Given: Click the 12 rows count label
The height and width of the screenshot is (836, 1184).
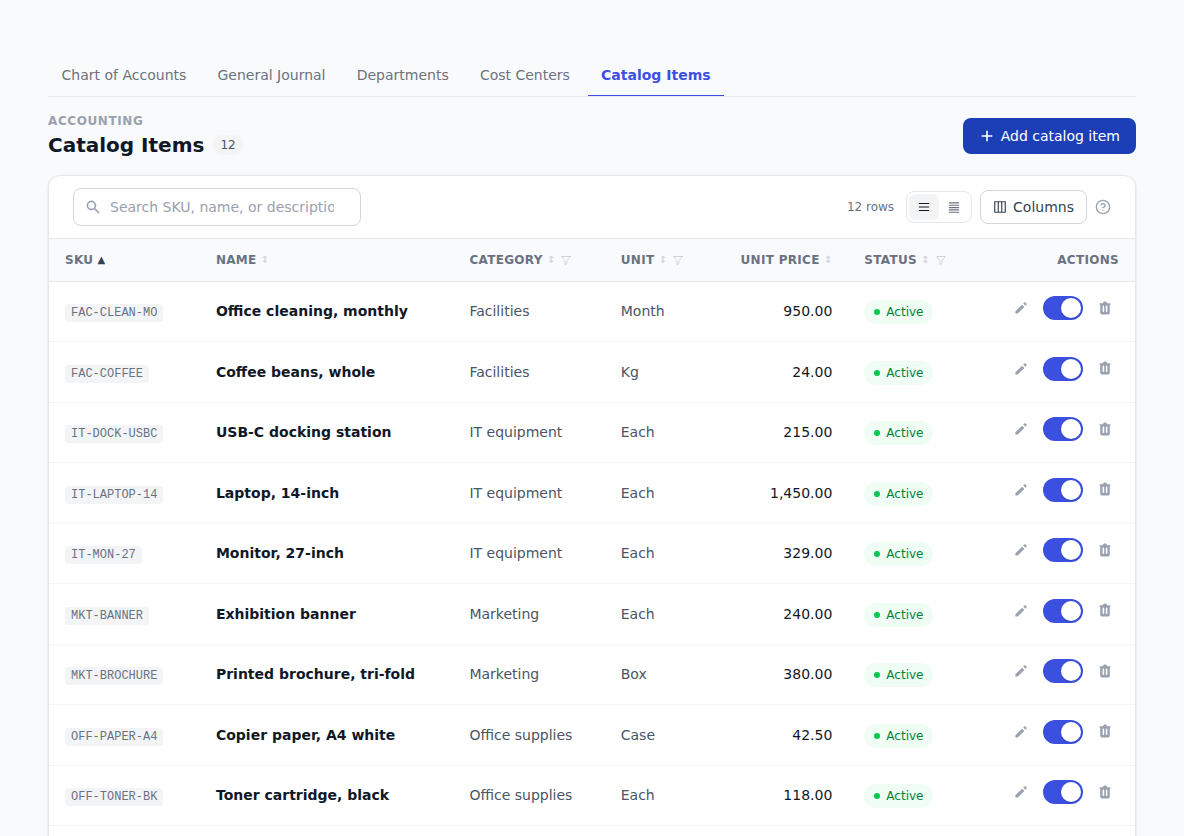Looking at the screenshot, I should click(870, 207).
